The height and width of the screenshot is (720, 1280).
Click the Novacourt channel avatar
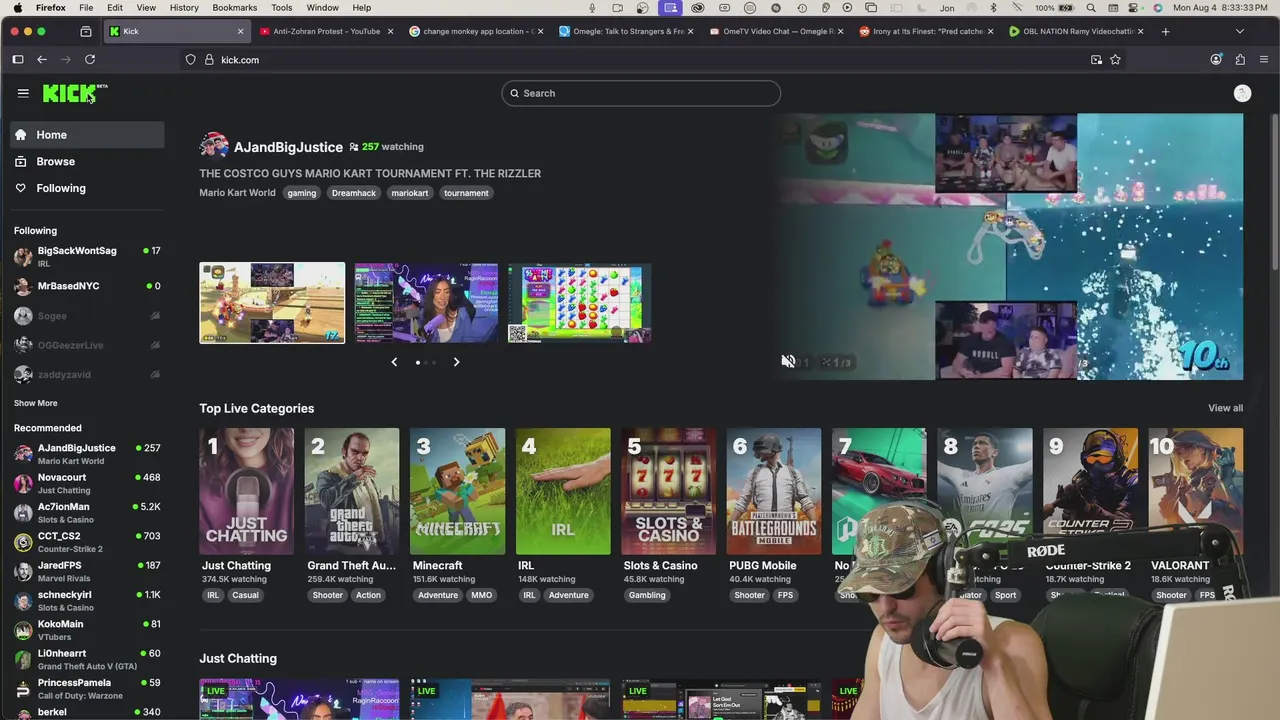[x=23, y=483]
